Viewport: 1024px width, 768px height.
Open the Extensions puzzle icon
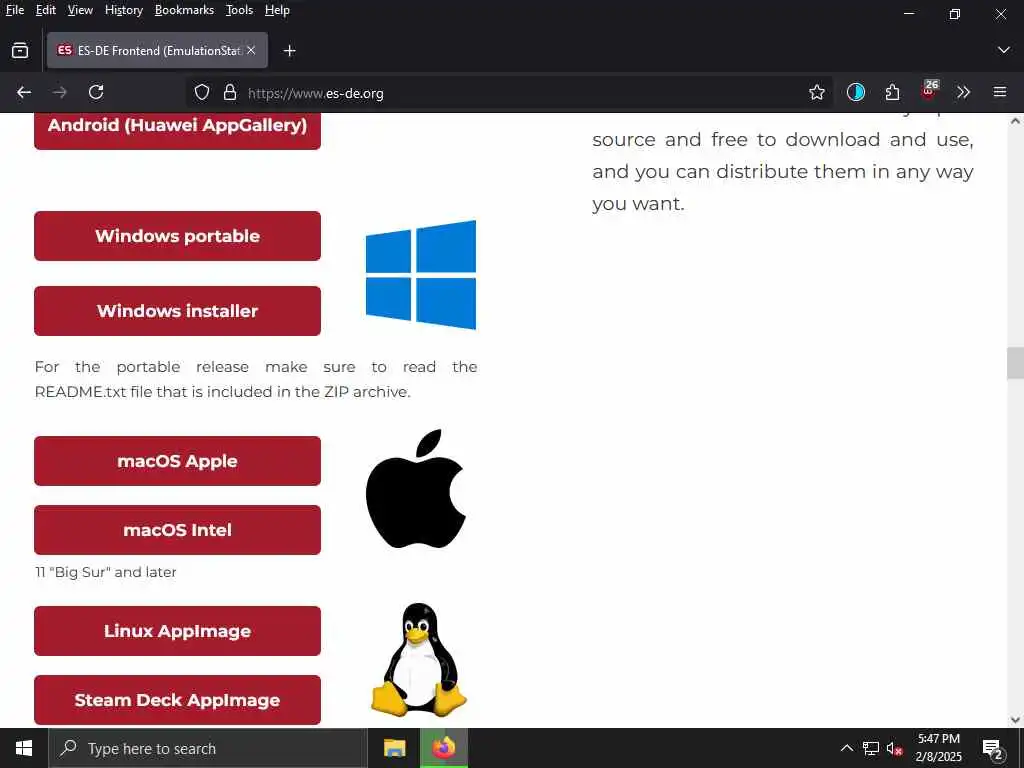click(x=892, y=93)
